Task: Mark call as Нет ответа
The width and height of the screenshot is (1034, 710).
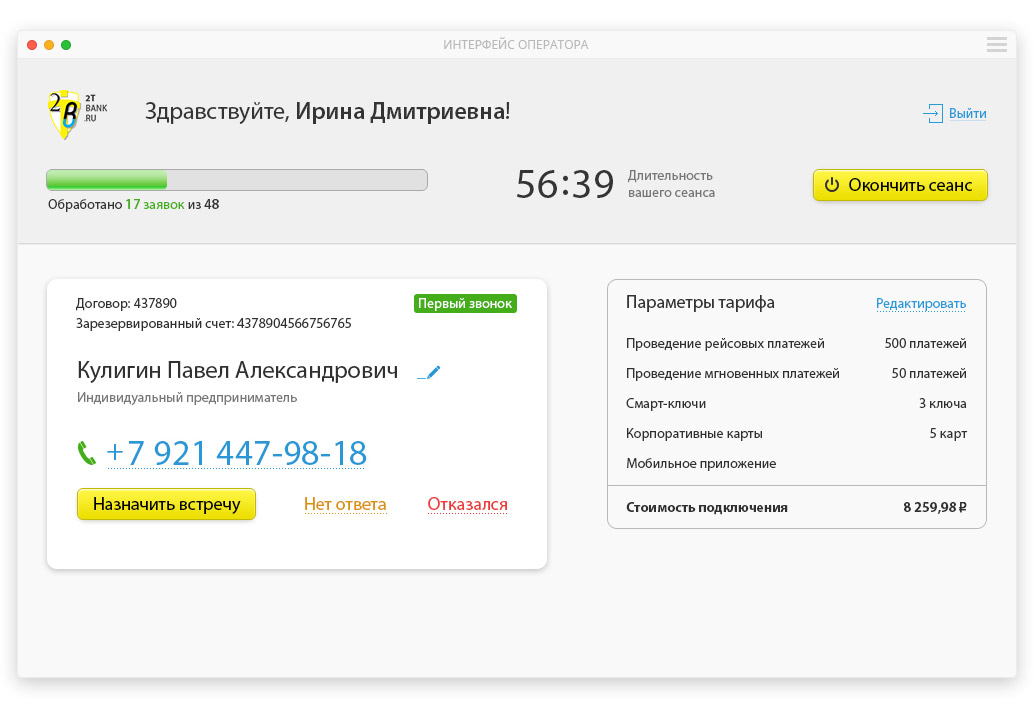Action: point(345,505)
